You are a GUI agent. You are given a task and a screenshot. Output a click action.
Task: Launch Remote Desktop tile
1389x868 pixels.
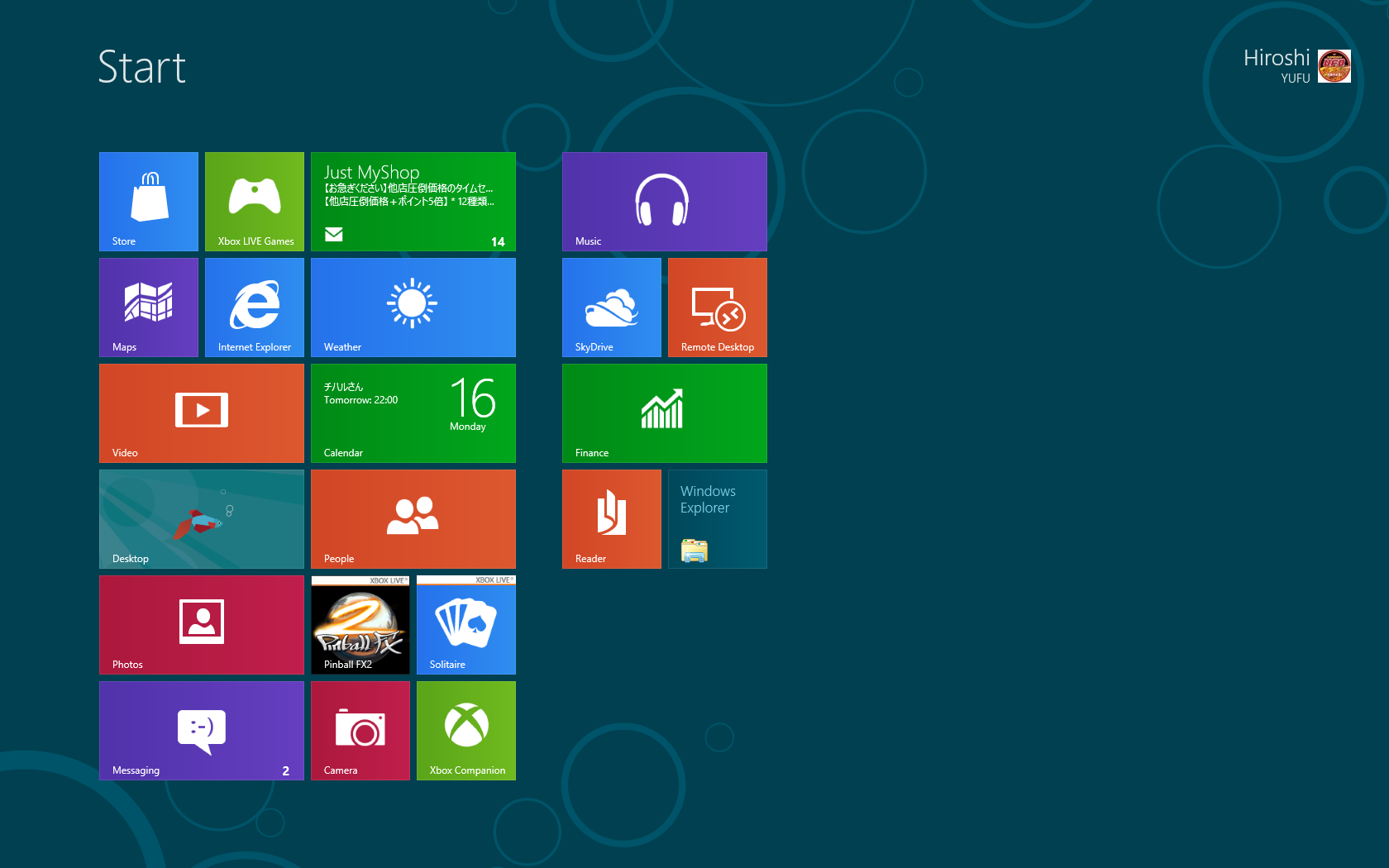(x=718, y=308)
